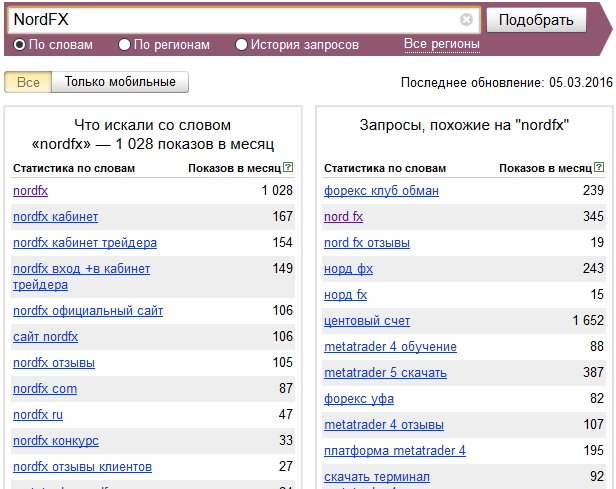Click the '243' value for норд фх

coord(594,269)
